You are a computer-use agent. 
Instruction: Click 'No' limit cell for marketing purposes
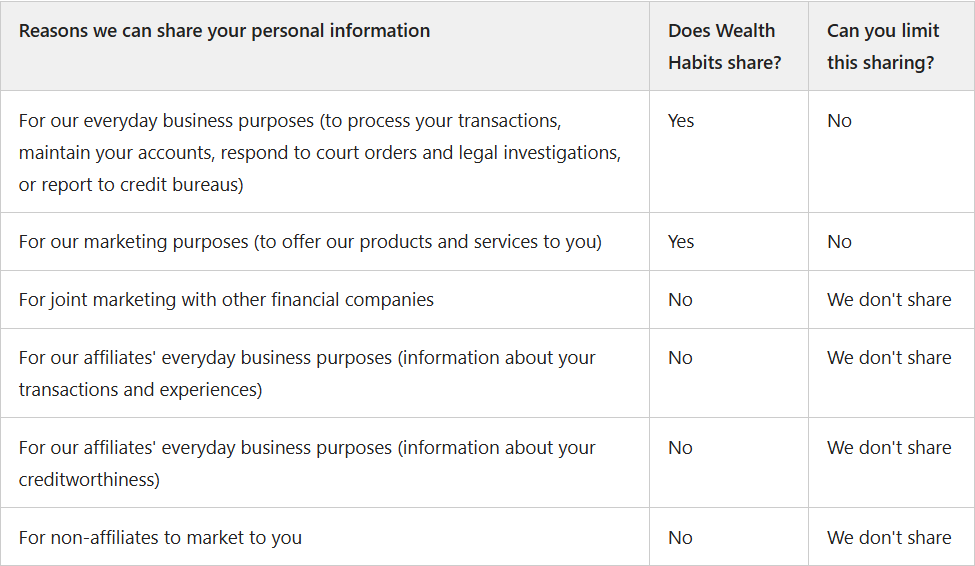(x=839, y=242)
